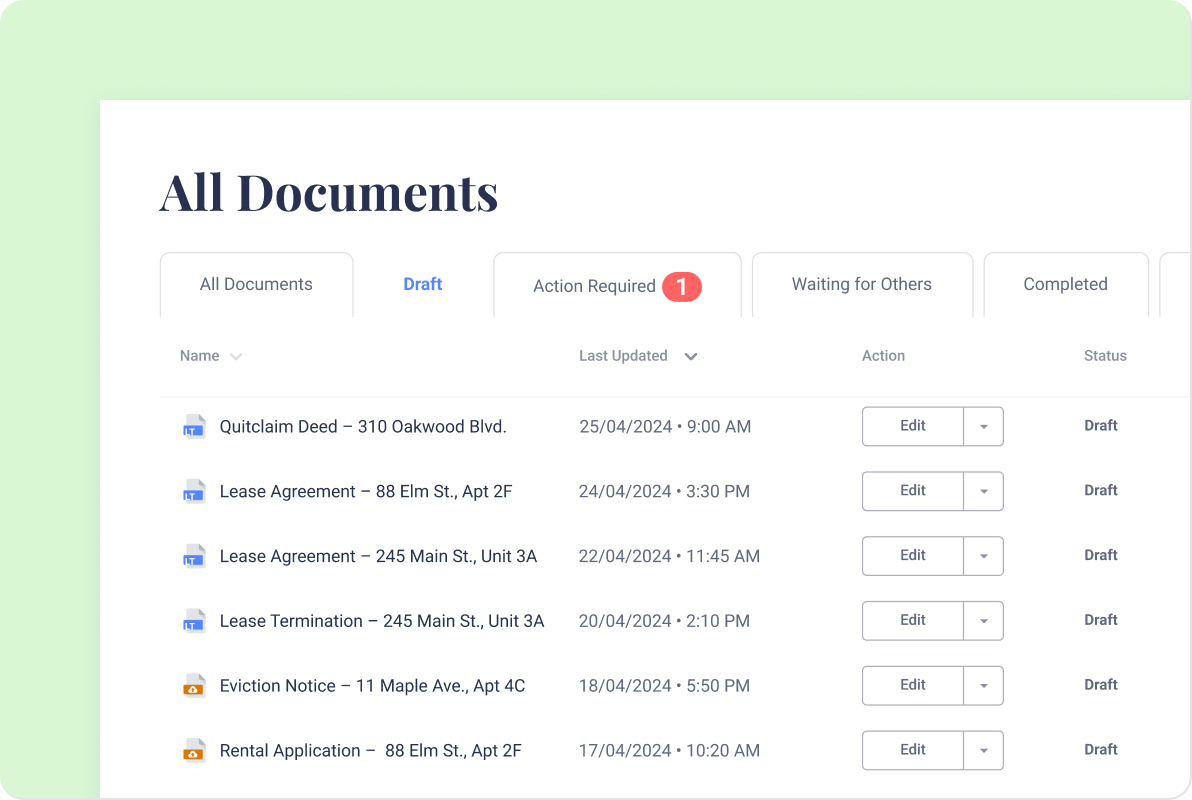Edit the Lease Termination document

(913, 621)
